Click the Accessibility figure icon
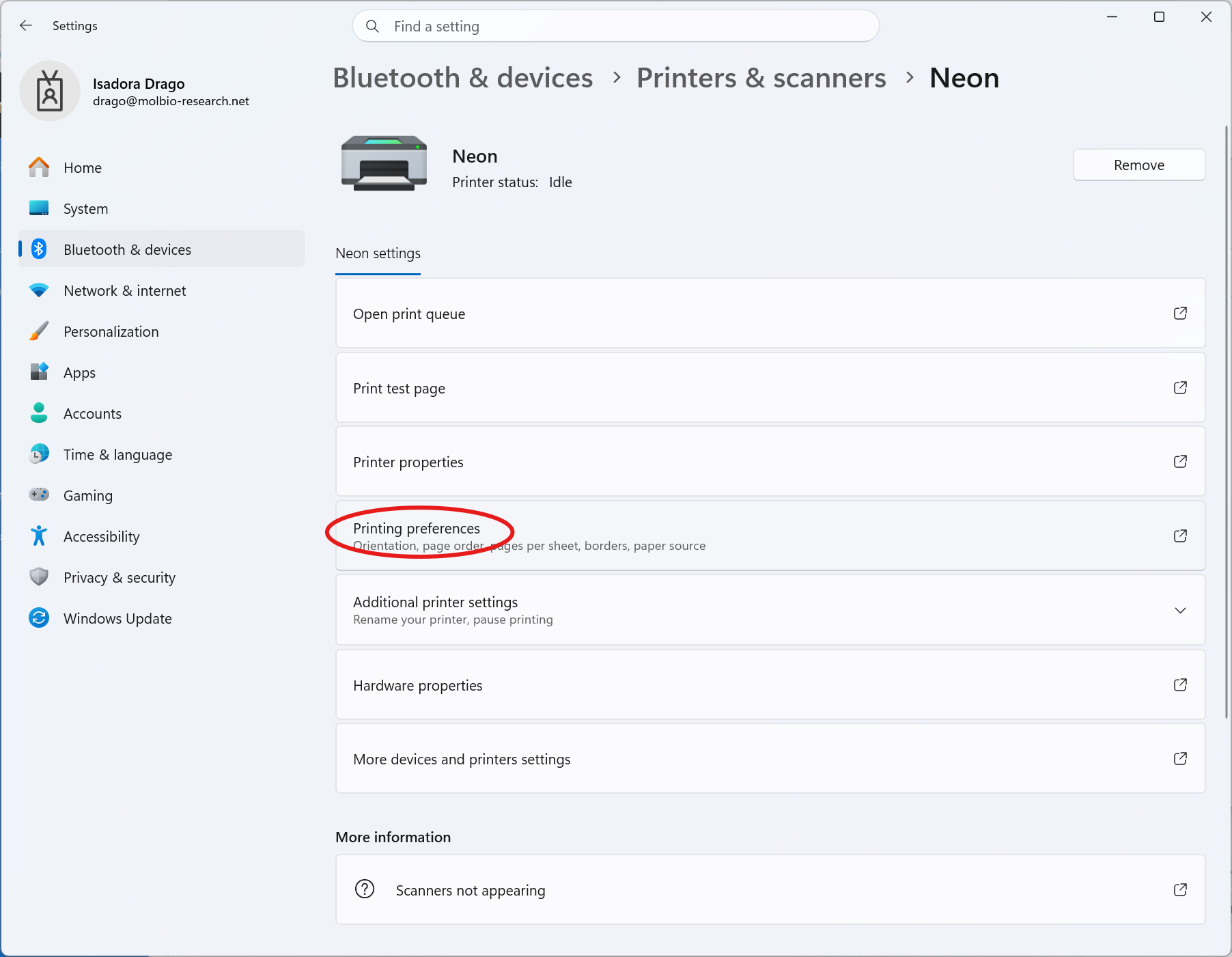The width and height of the screenshot is (1232, 957). click(x=39, y=536)
